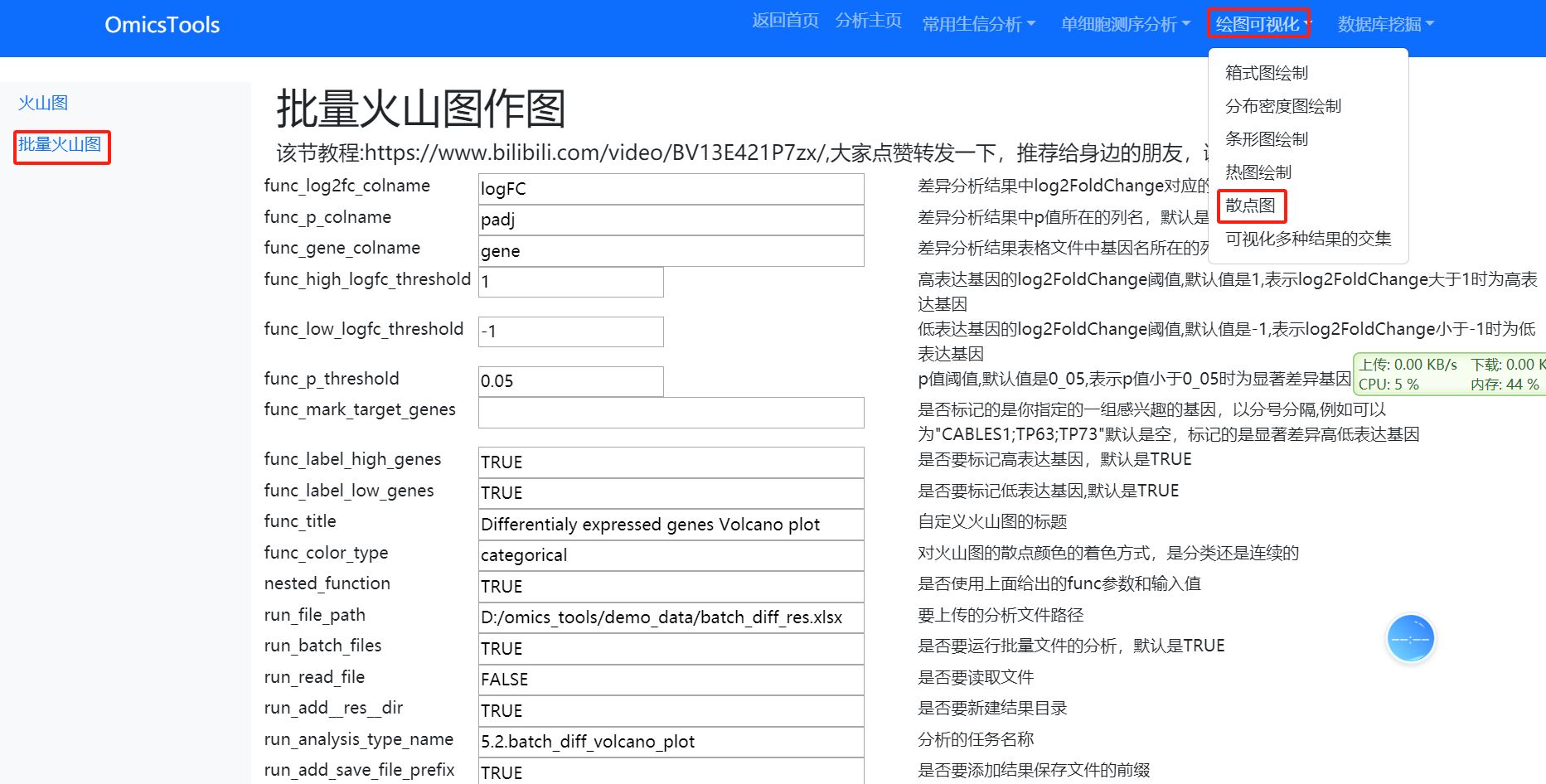Click the bilibili tutorial URL text

coord(594,153)
